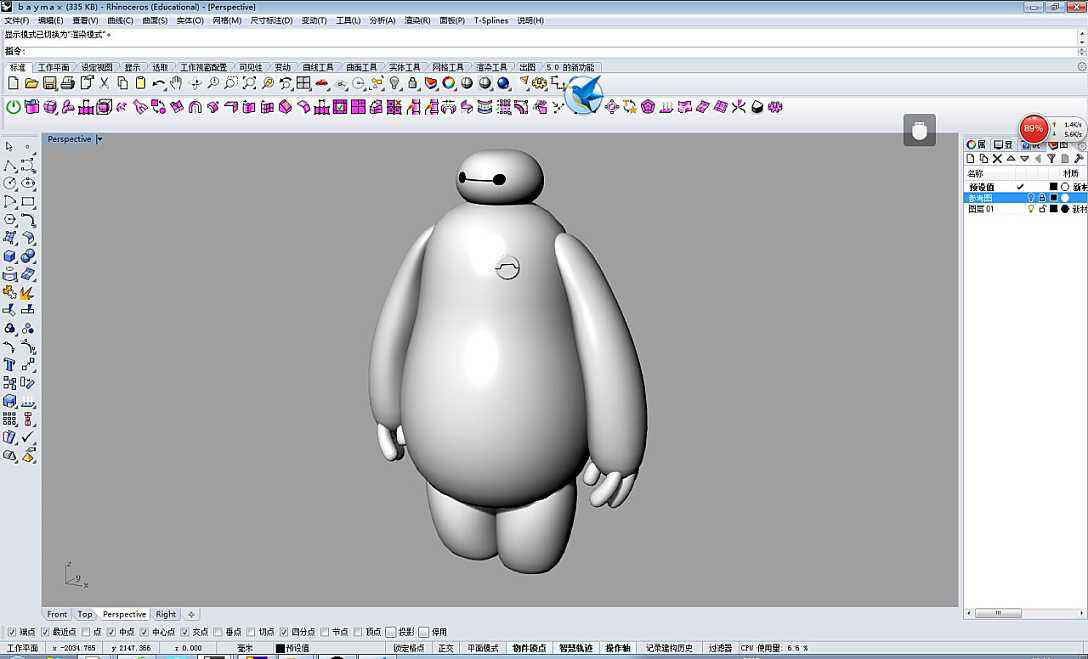The height and width of the screenshot is (659, 1088).
Task: Select the Pan view hand tool
Action: tap(177, 83)
